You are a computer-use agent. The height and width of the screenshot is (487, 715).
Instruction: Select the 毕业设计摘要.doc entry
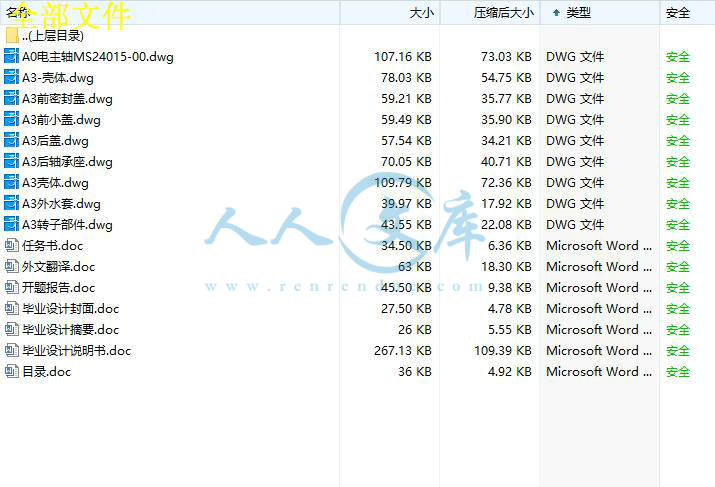[70, 329]
